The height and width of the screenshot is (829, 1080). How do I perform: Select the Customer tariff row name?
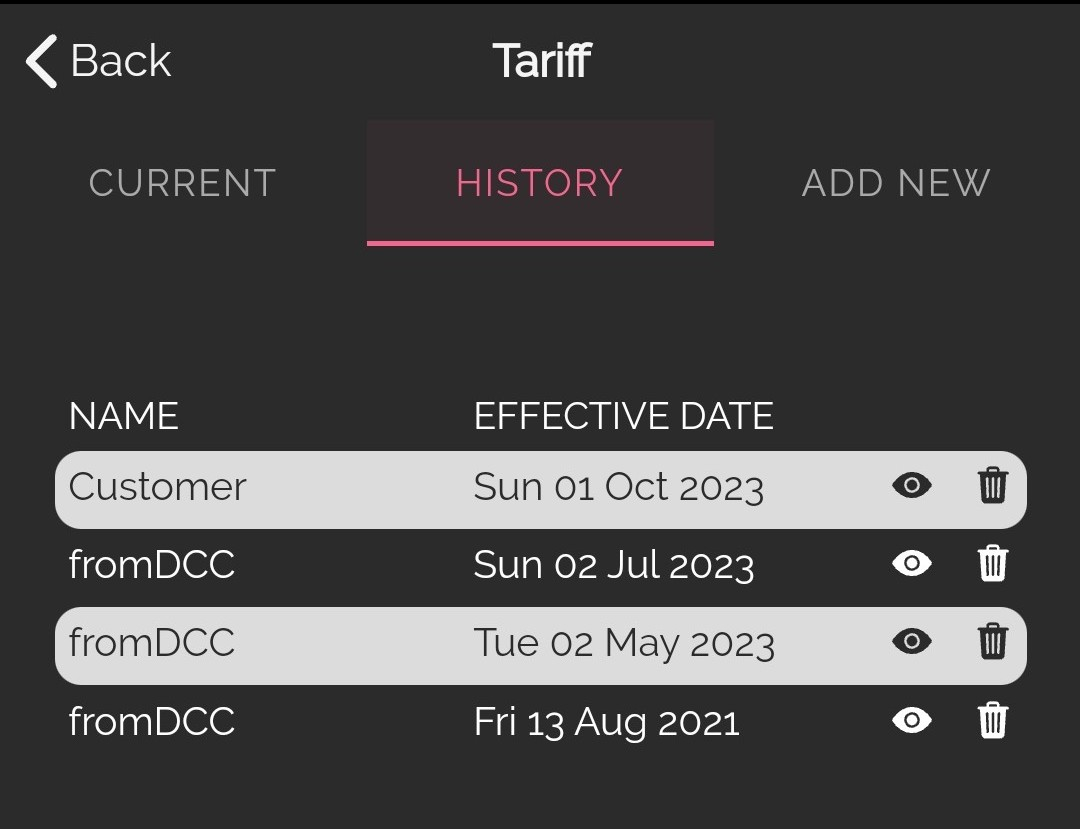coord(157,487)
